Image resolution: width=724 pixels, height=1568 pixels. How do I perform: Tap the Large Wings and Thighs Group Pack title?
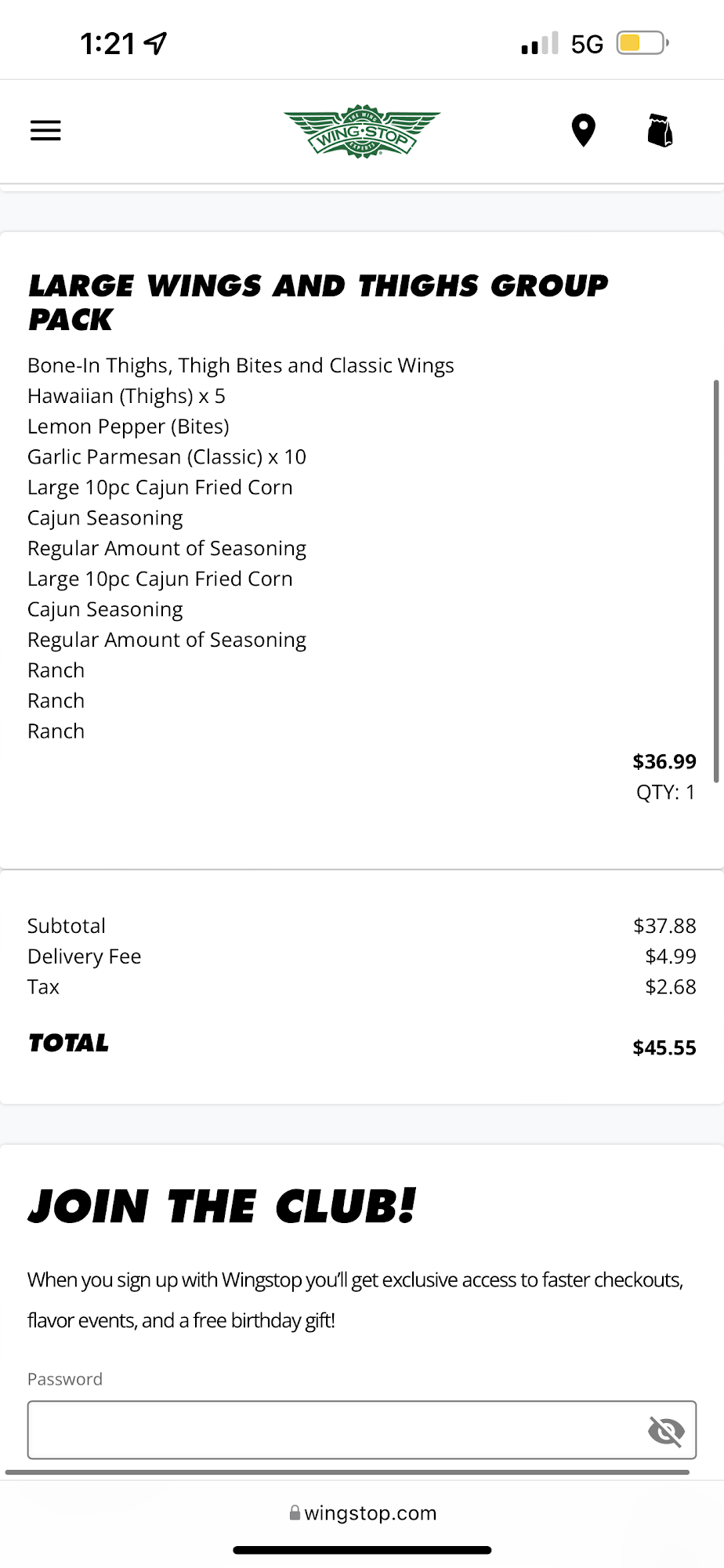[317, 303]
